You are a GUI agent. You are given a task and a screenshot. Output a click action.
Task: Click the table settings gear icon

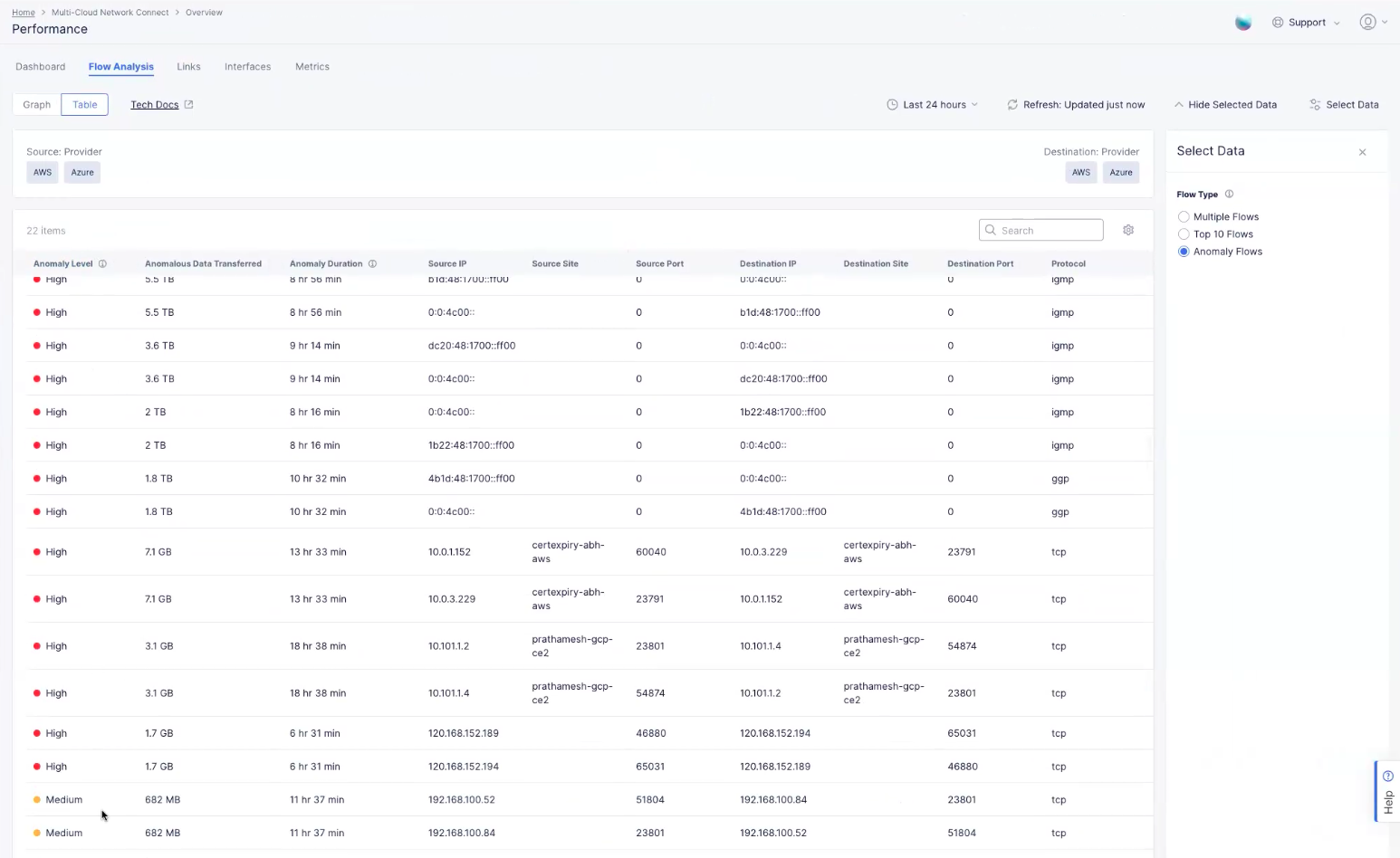pyautogui.click(x=1128, y=230)
